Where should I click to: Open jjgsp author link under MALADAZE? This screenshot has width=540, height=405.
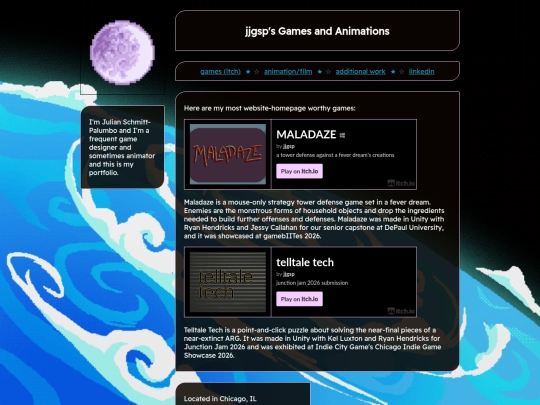[289, 146]
